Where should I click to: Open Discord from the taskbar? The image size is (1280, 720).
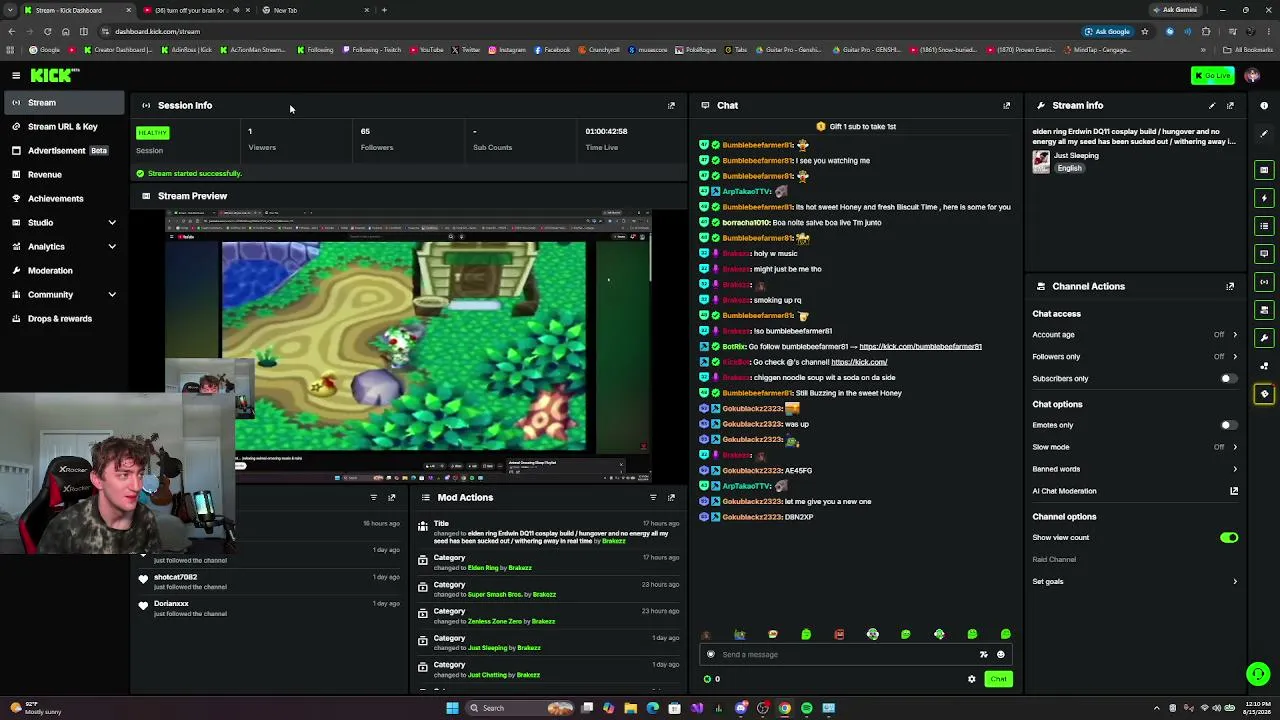tap(741, 708)
